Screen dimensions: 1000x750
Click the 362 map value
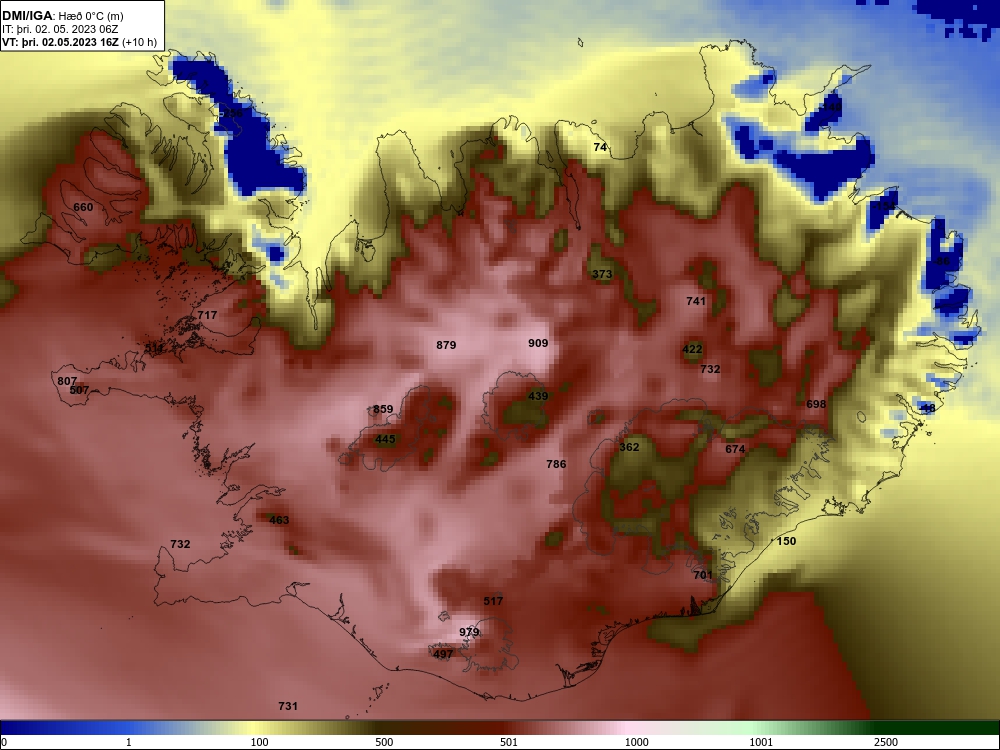(x=629, y=447)
